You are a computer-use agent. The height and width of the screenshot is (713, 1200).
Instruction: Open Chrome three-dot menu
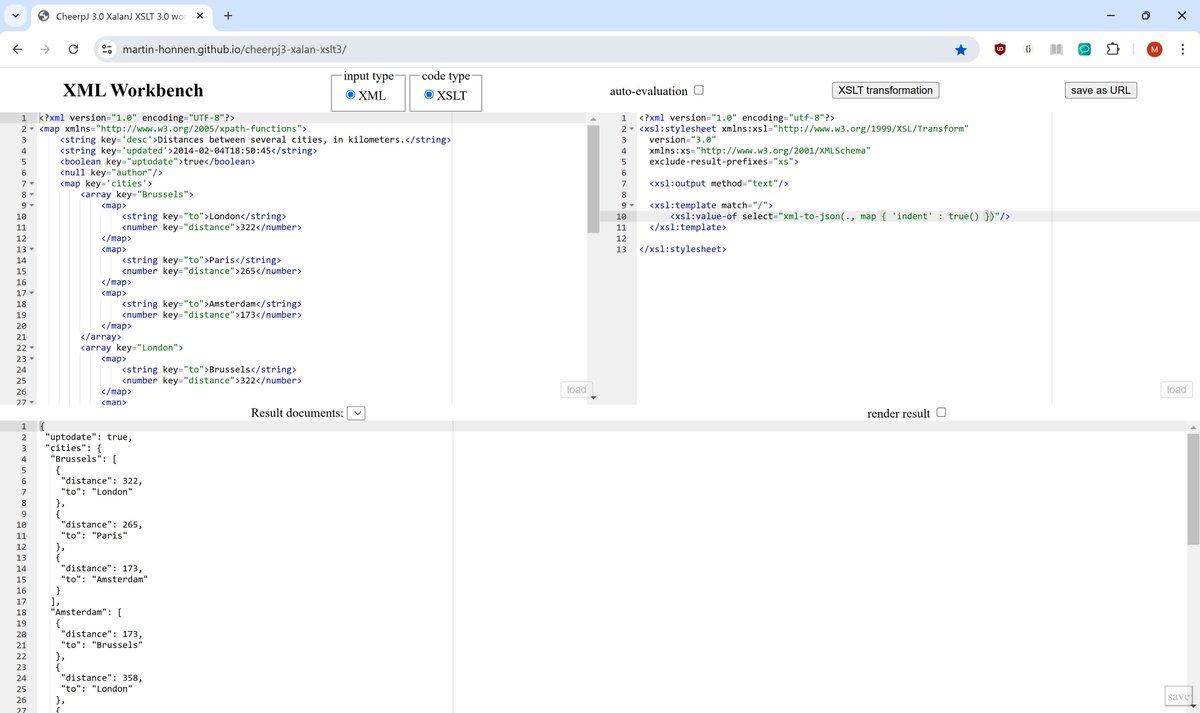(x=1182, y=49)
